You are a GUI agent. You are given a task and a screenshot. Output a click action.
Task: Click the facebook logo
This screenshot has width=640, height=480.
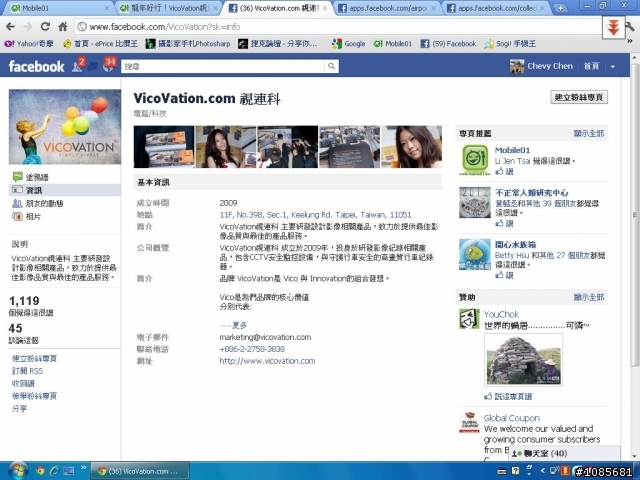(36, 66)
